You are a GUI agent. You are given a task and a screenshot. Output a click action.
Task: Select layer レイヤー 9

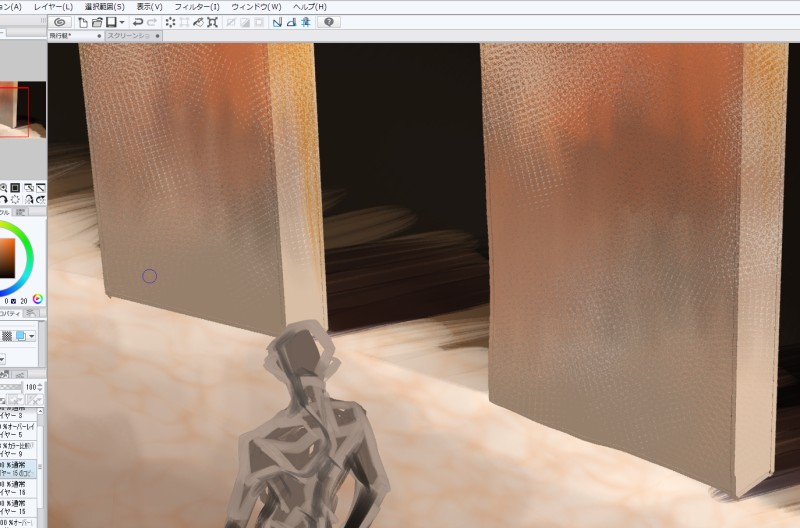coord(18,450)
